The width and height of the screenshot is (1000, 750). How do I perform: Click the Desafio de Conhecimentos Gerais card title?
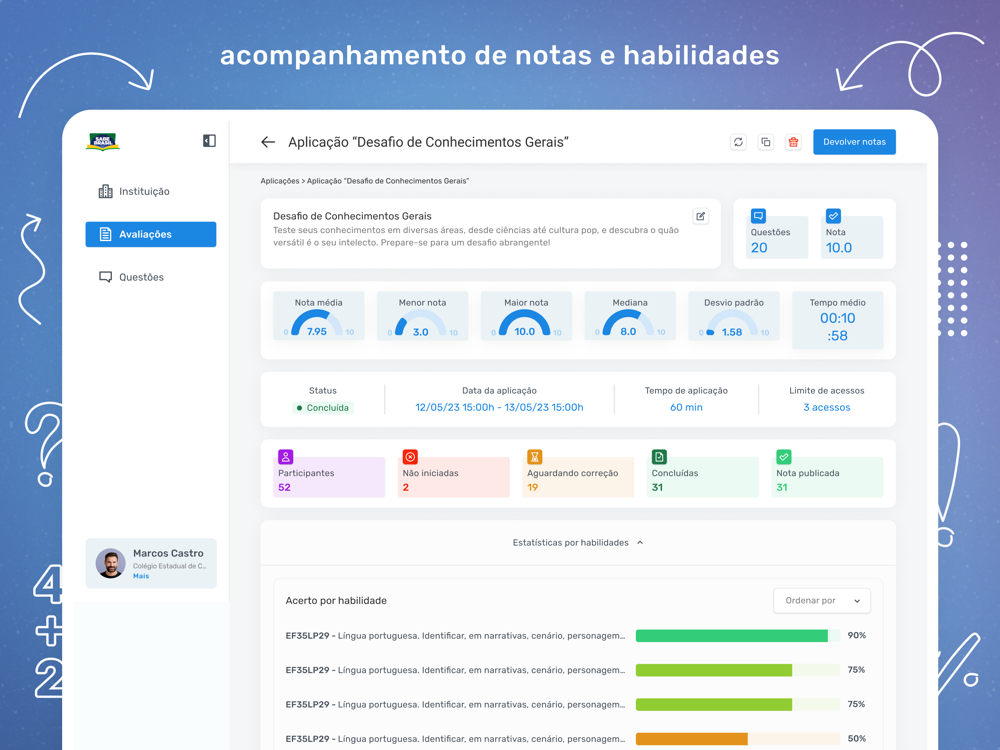(352, 216)
